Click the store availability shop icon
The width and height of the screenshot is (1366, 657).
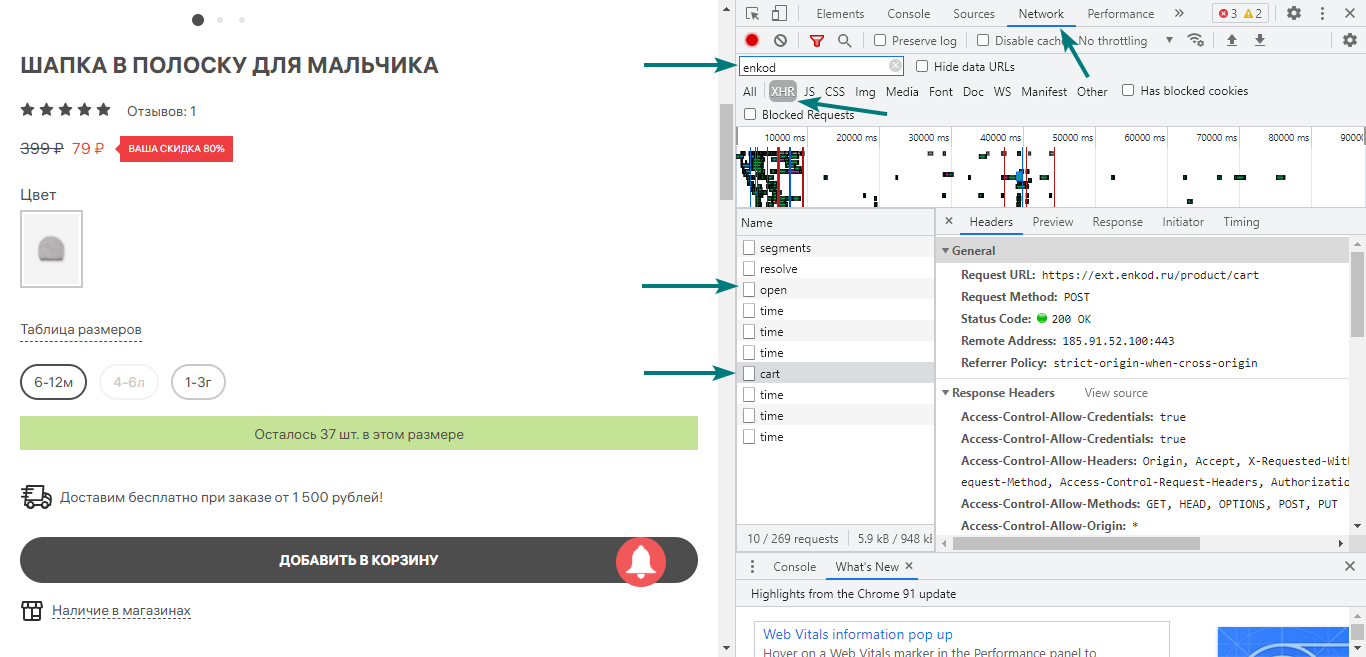click(33, 611)
